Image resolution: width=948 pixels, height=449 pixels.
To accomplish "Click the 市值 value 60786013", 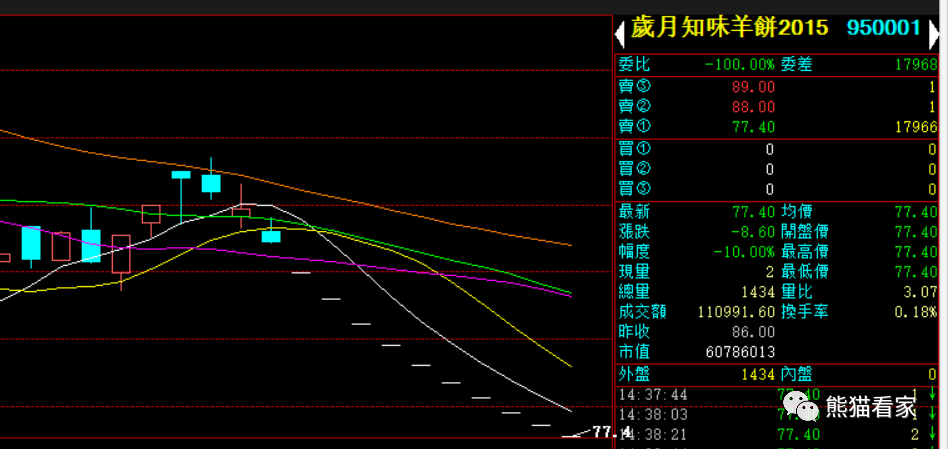I will tap(740, 352).
